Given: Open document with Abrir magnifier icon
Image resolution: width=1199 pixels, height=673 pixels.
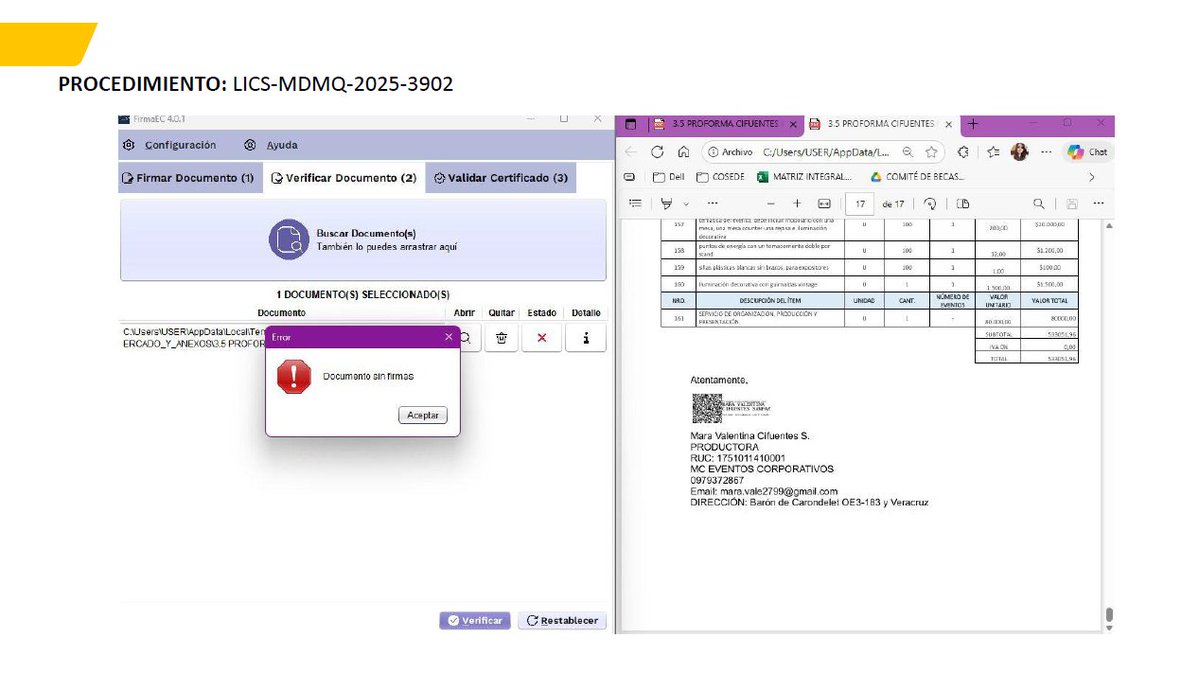Looking at the screenshot, I should click(x=466, y=338).
